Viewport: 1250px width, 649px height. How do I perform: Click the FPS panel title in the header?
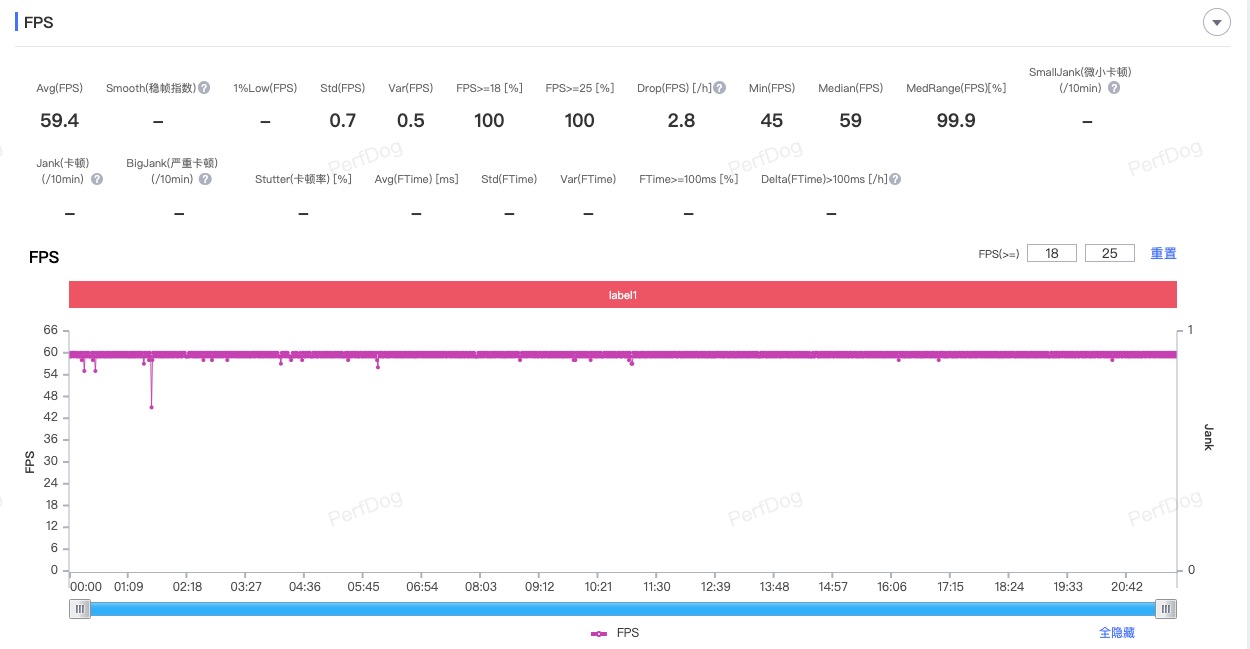(x=39, y=22)
